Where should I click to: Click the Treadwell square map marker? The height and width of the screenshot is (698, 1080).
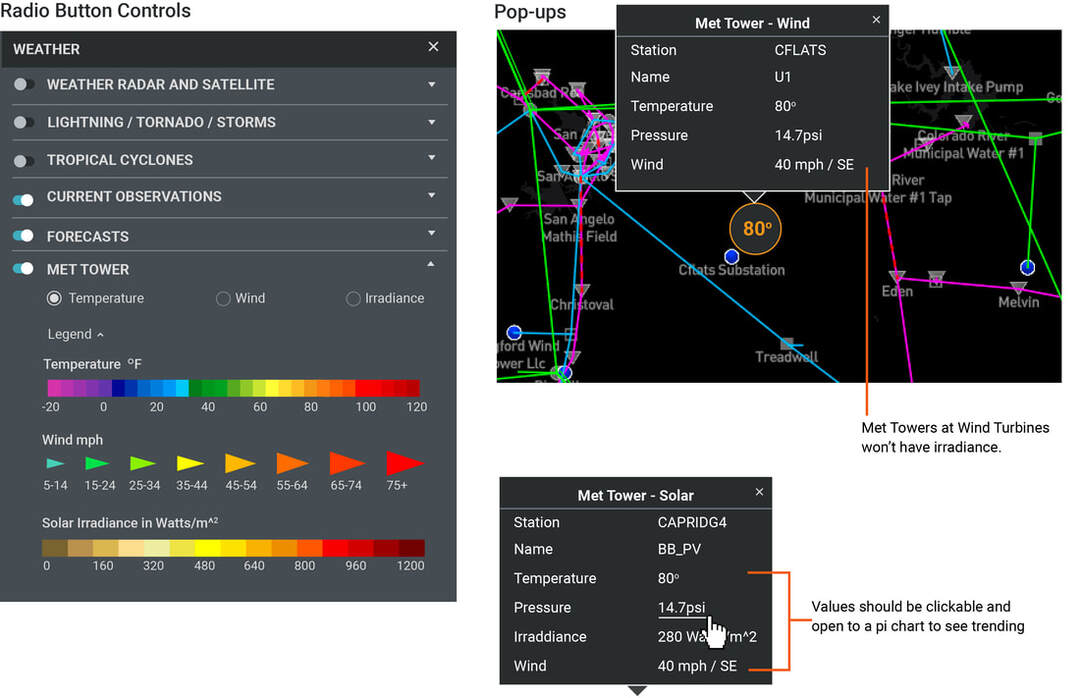pos(787,343)
